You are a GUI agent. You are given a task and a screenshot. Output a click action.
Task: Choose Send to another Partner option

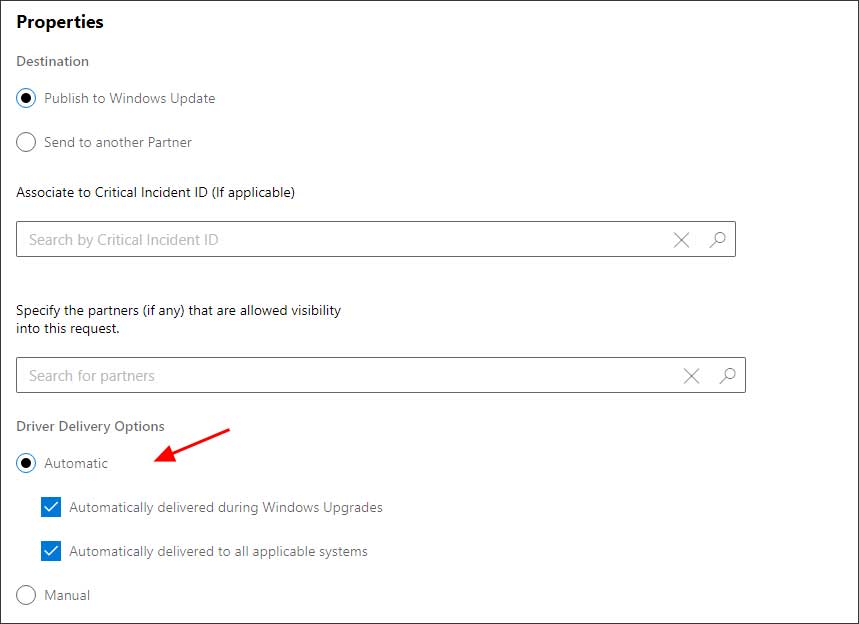tap(26, 143)
